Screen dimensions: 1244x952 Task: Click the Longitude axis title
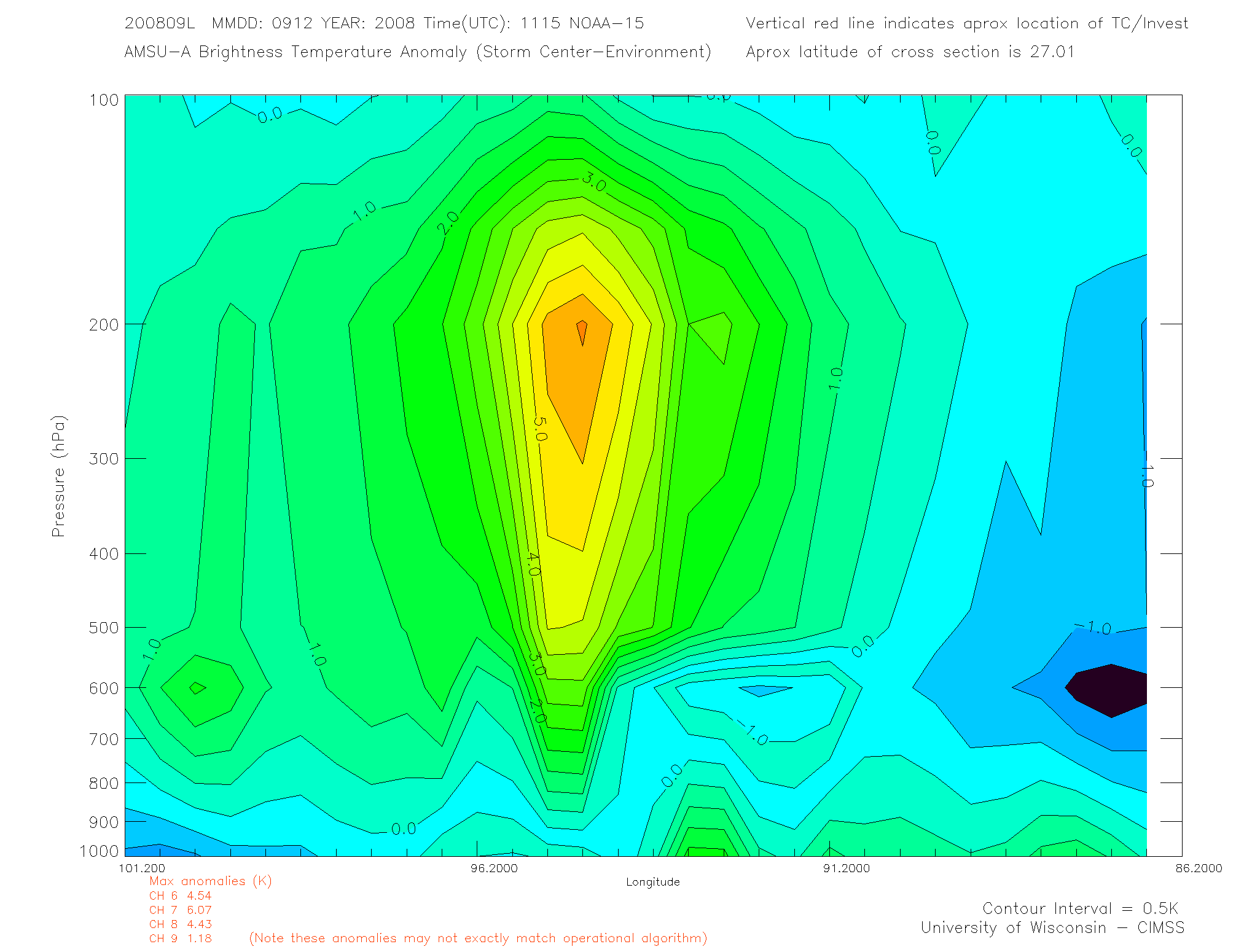click(652, 882)
